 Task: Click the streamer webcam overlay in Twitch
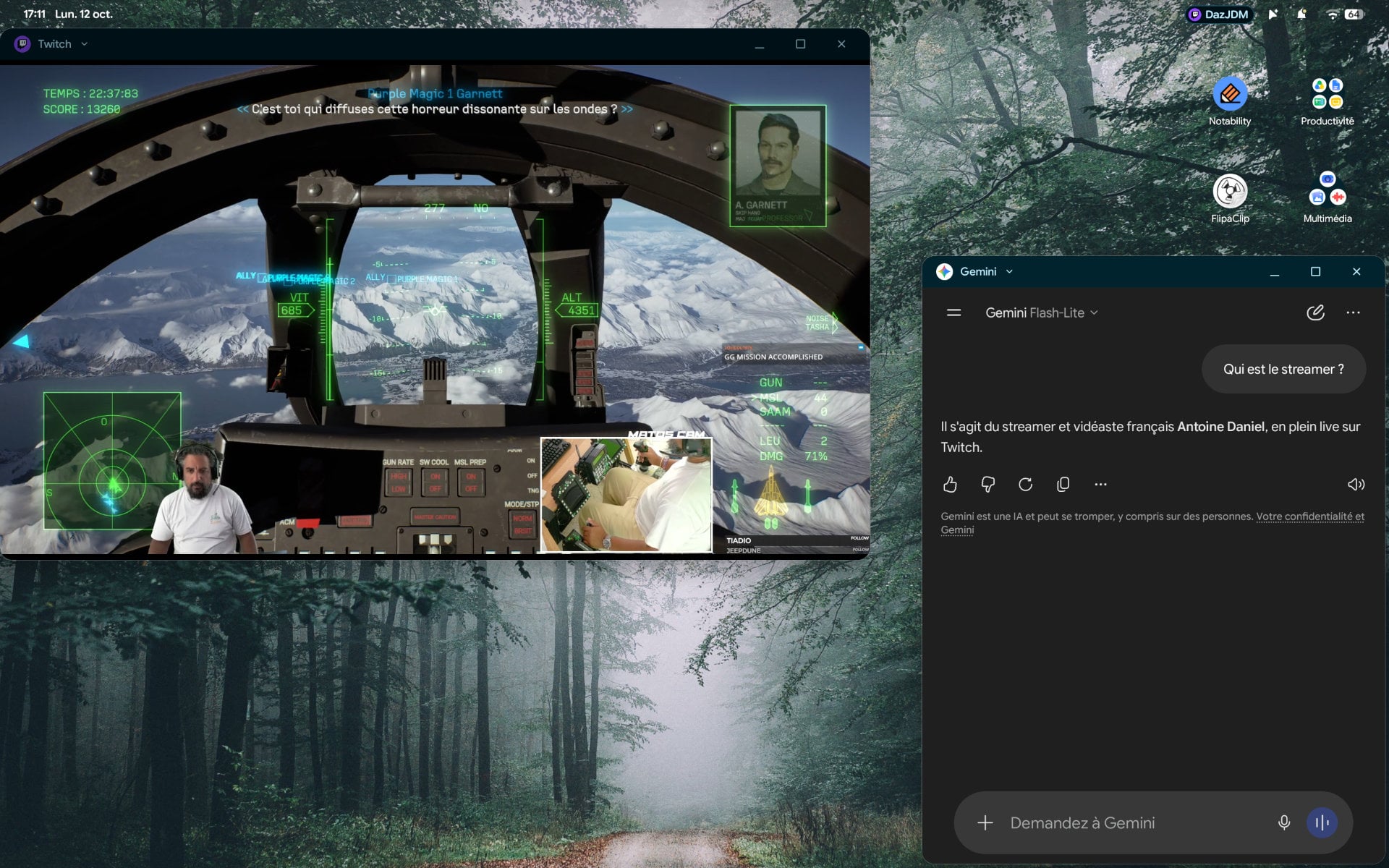tap(200, 499)
